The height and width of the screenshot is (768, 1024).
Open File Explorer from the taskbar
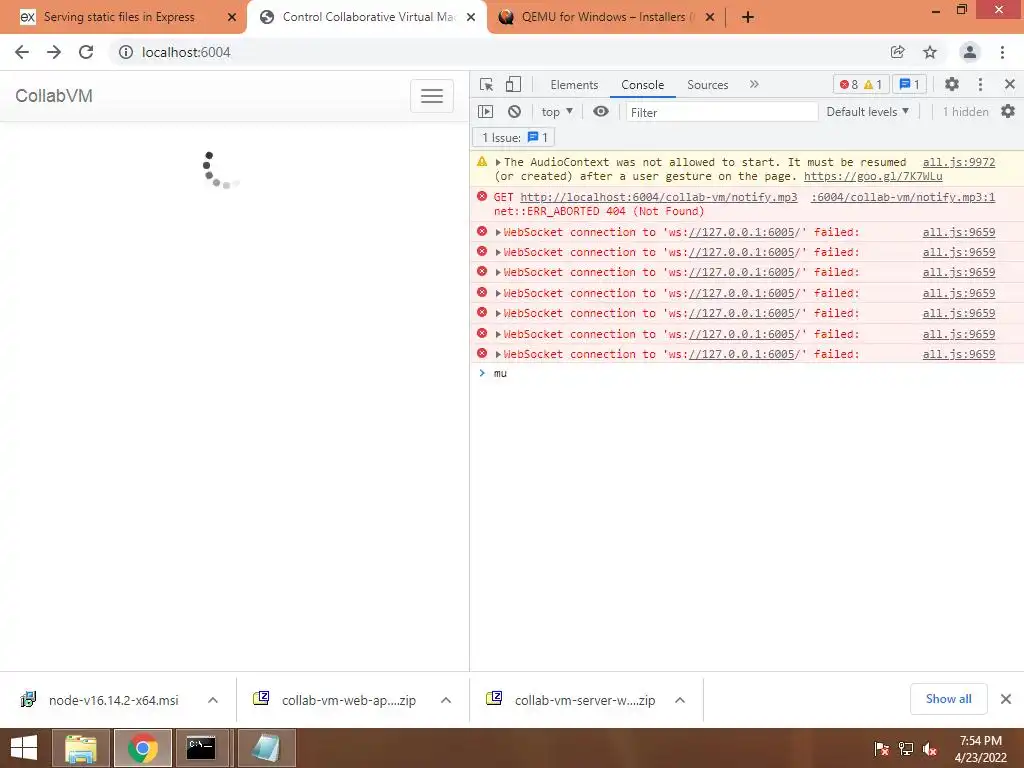click(81, 748)
